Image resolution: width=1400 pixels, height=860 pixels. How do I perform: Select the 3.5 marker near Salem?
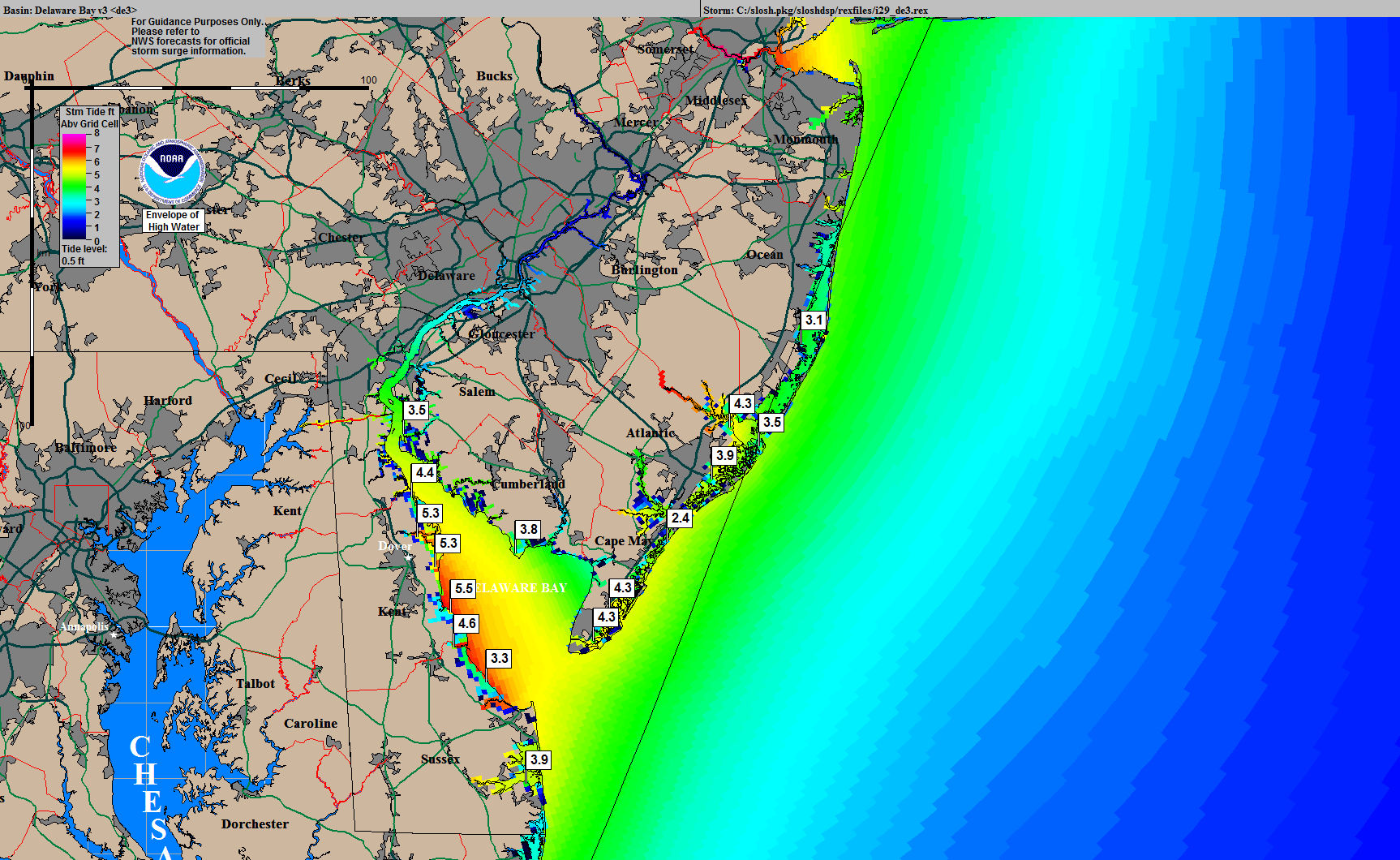417,411
